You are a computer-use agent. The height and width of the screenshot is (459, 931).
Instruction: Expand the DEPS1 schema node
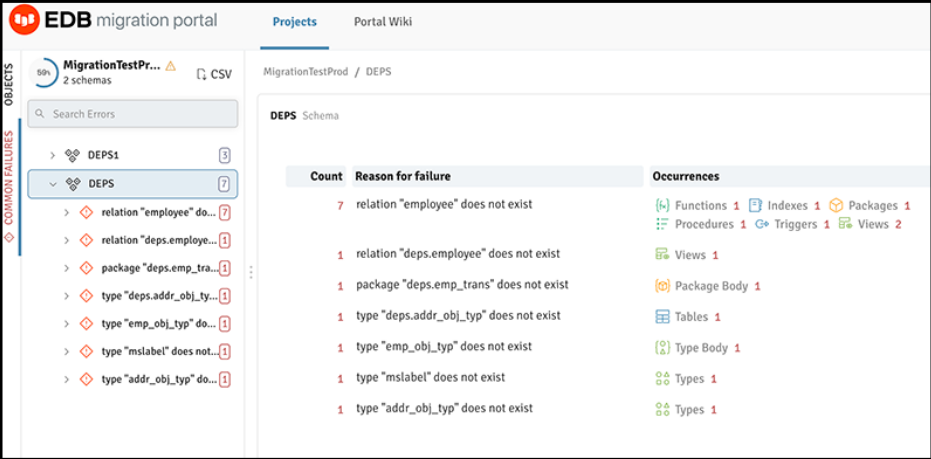tap(53, 155)
